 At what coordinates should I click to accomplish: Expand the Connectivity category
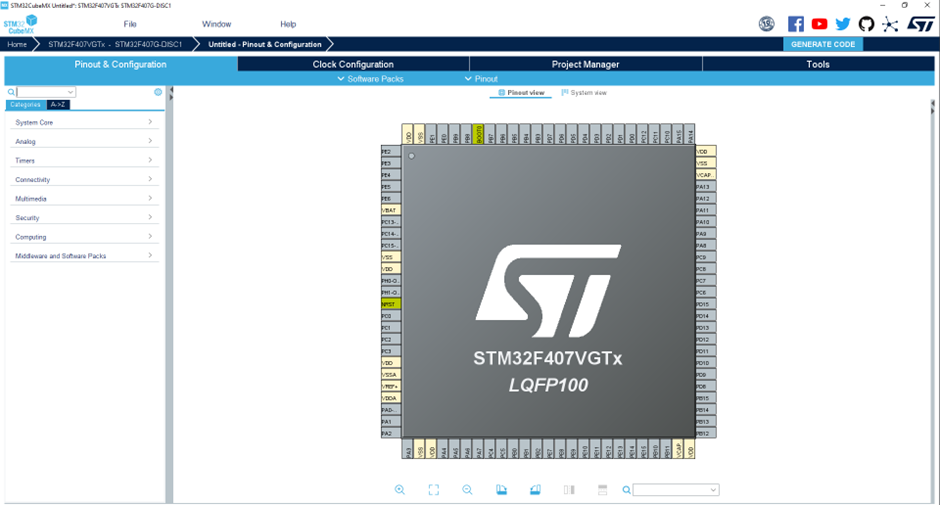[84, 180]
